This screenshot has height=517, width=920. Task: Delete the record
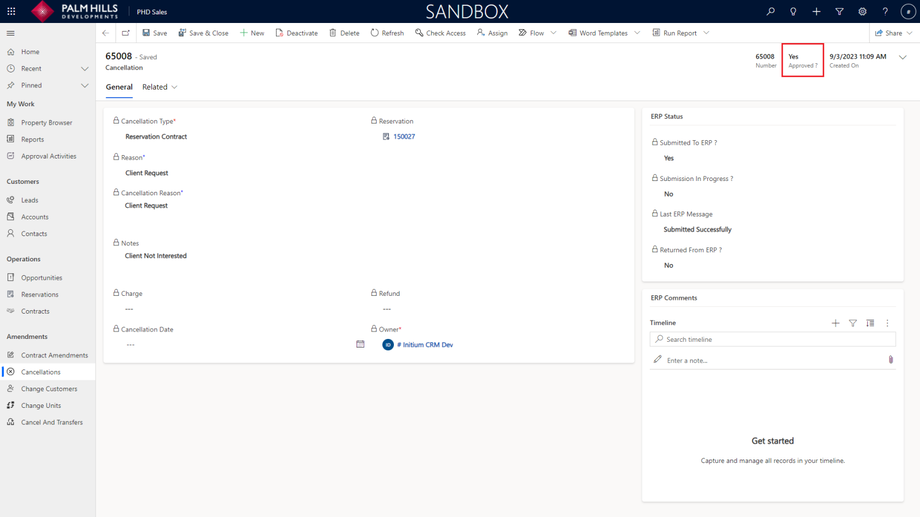344,33
